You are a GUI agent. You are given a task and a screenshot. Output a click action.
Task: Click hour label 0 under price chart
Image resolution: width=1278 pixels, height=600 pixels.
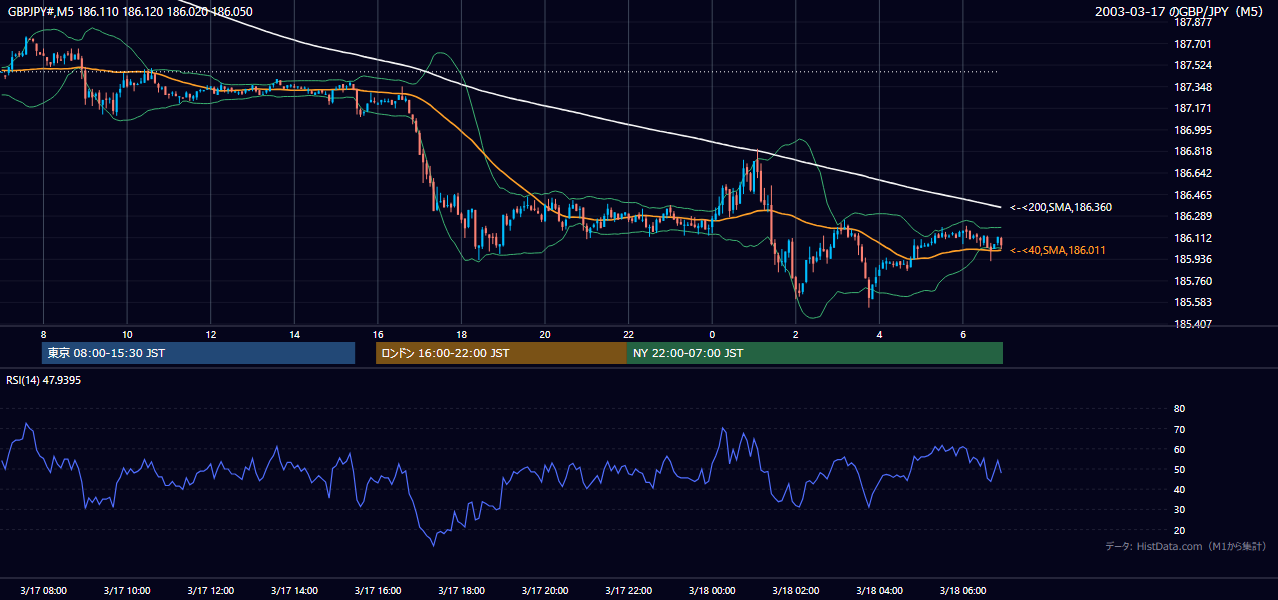tap(712, 334)
